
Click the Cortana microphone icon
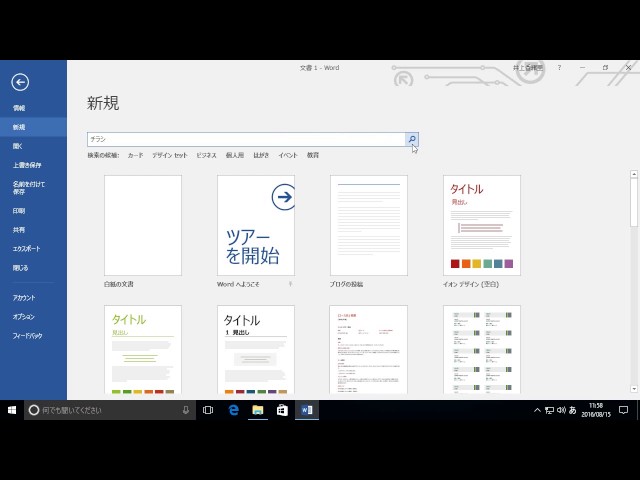pyautogui.click(x=186, y=410)
